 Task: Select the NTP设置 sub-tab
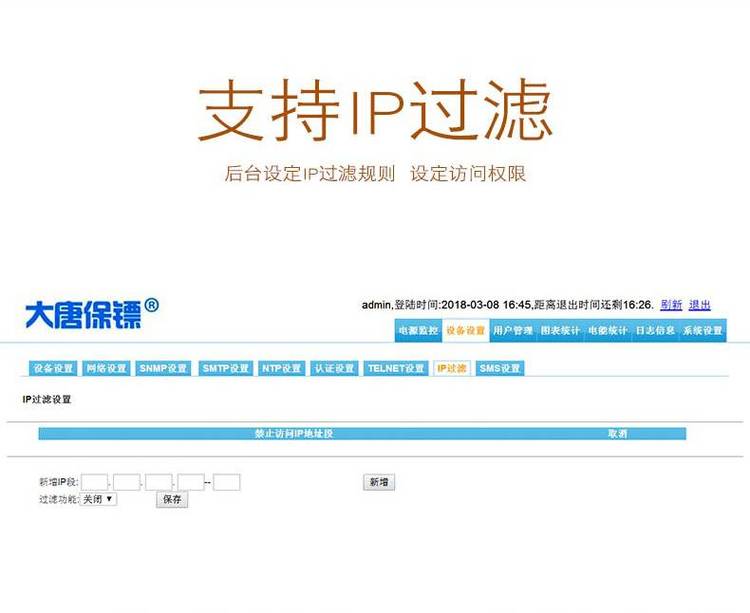(x=282, y=368)
